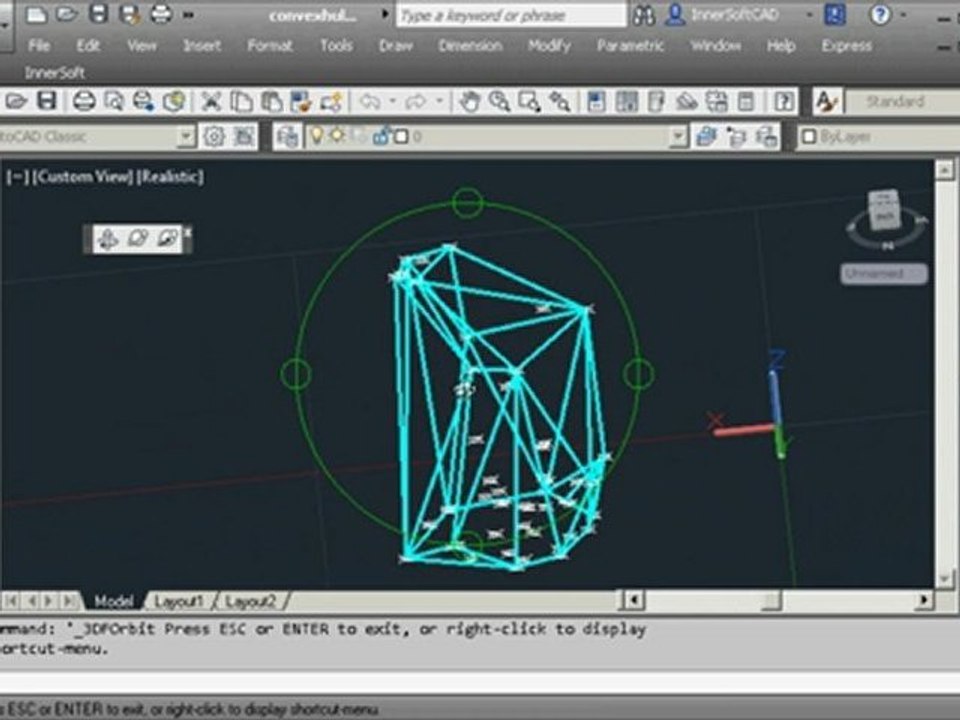Screen dimensions: 960x720
Task: Open the Modify menu
Action: pyautogui.click(x=549, y=46)
